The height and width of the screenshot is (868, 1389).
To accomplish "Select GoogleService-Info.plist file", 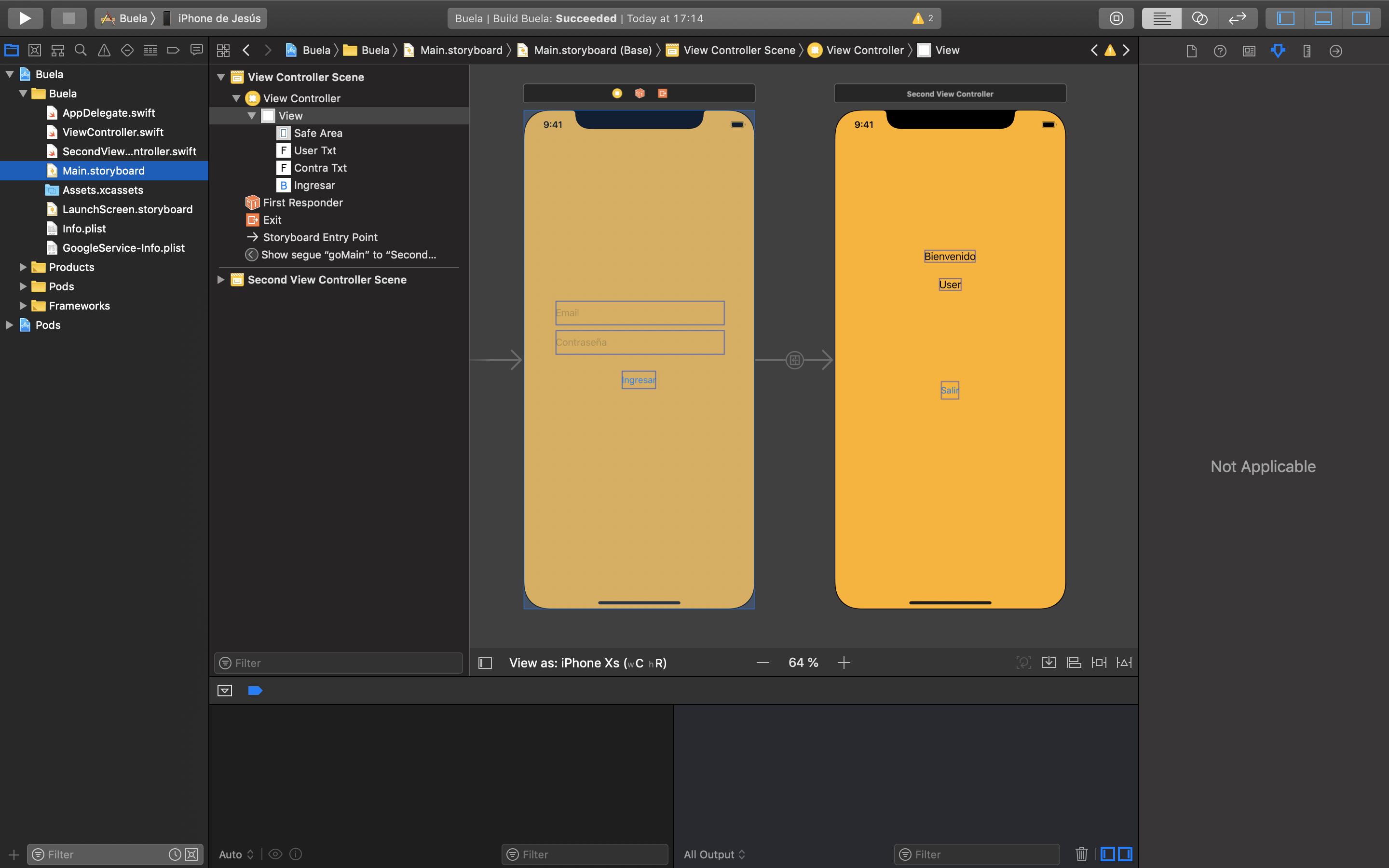I will pyautogui.click(x=123, y=248).
